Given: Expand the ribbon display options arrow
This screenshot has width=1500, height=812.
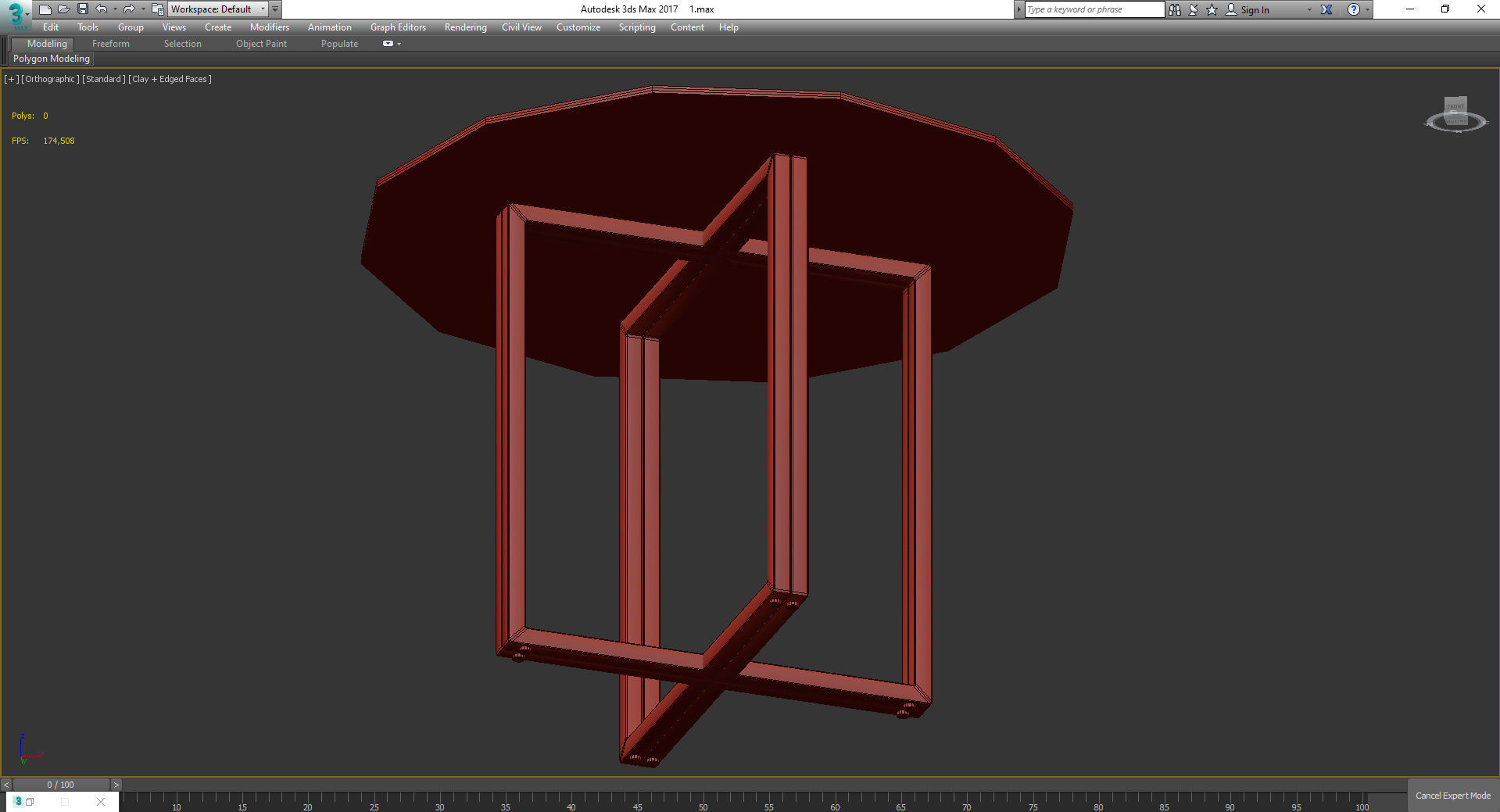Looking at the screenshot, I should click(399, 44).
